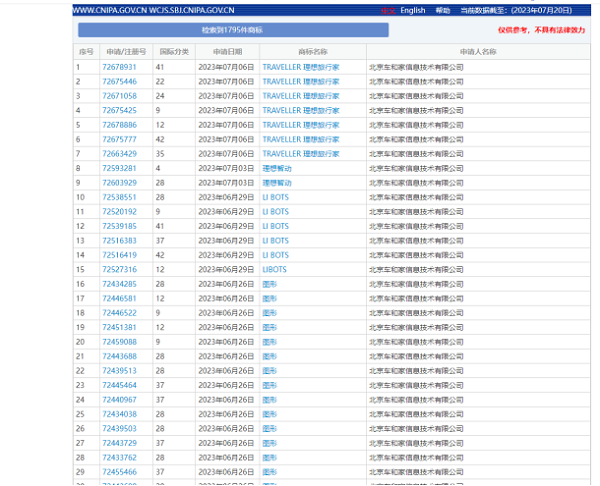Image resolution: width=600 pixels, height=486 pixels.
Task: Click the 申请/注册号 column header
Action: click(x=124, y=51)
